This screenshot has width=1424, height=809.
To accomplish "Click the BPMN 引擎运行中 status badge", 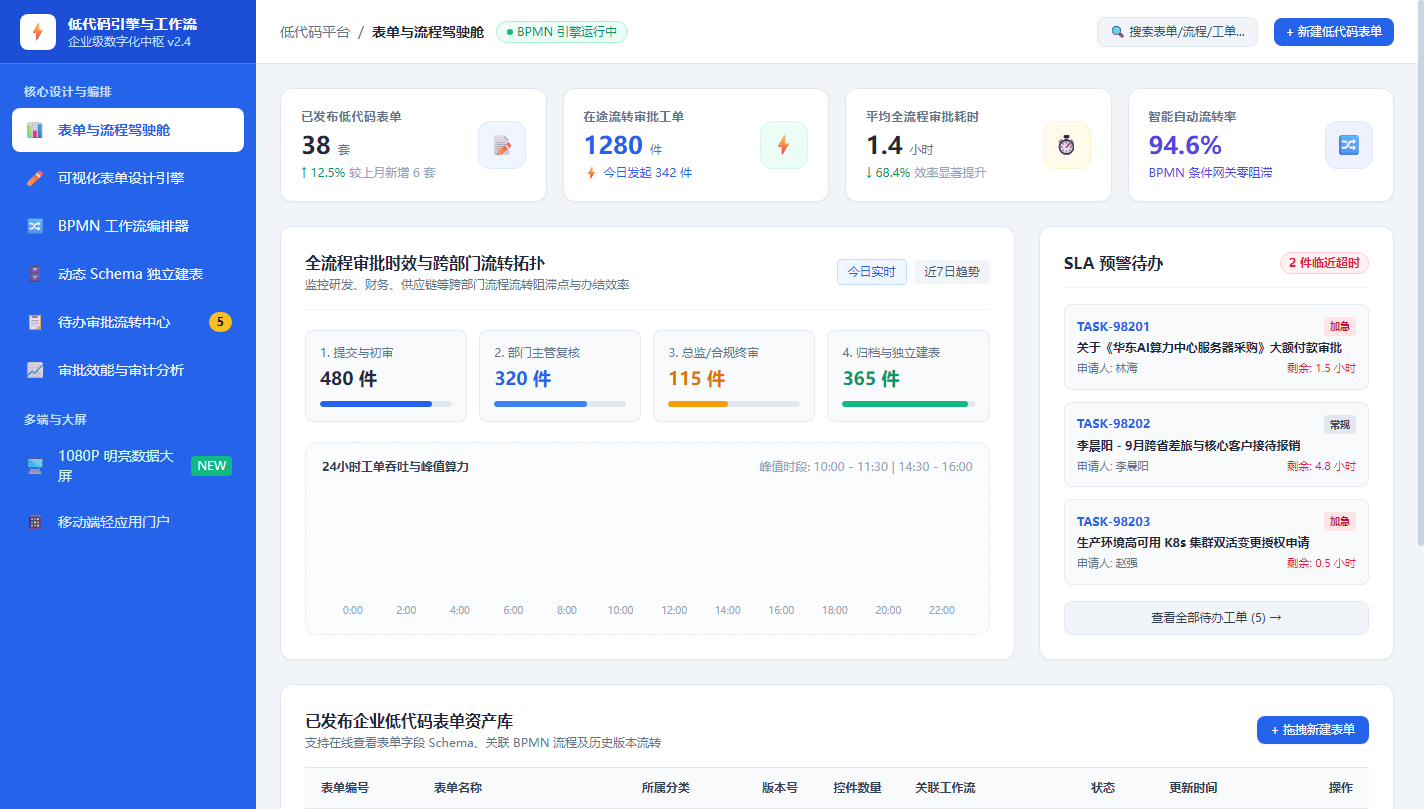I will pyautogui.click(x=562, y=32).
